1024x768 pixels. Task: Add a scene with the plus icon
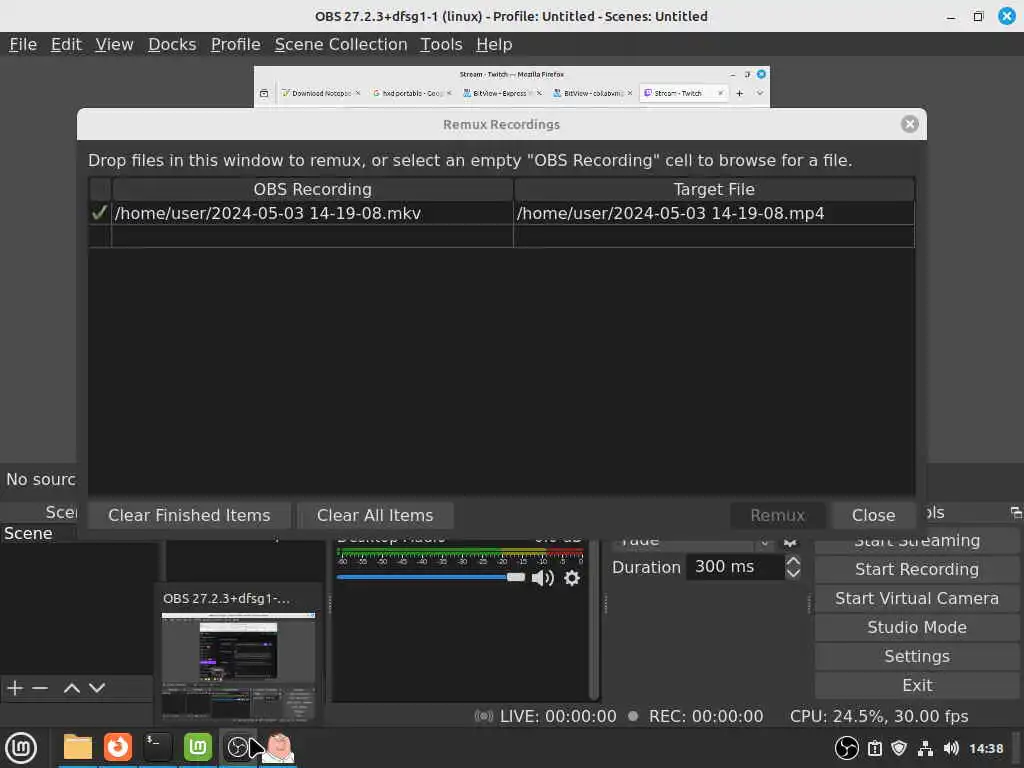[x=15, y=688]
